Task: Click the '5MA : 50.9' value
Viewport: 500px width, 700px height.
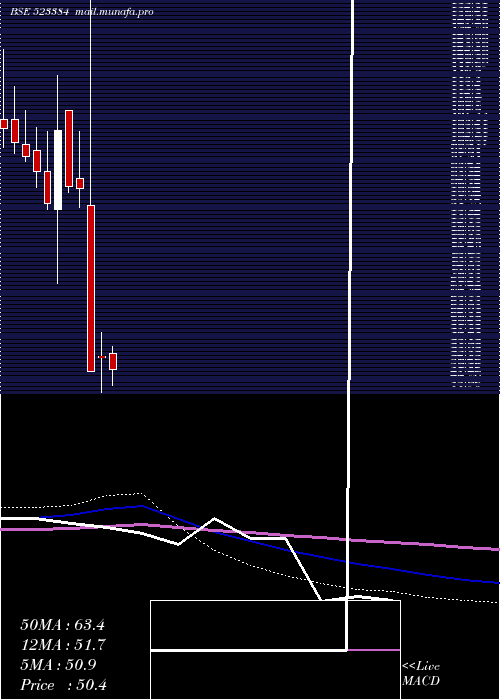Action: 58,665
